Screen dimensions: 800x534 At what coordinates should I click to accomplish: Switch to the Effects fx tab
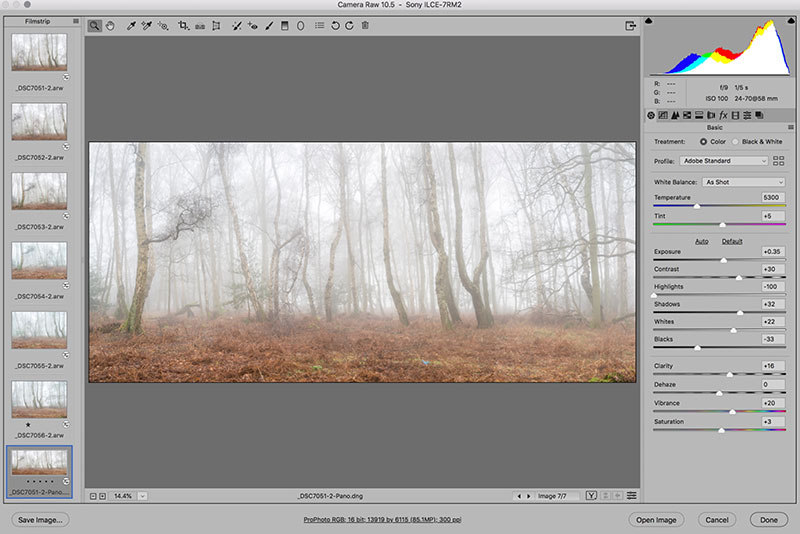pyautogui.click(x=723, y=115)
